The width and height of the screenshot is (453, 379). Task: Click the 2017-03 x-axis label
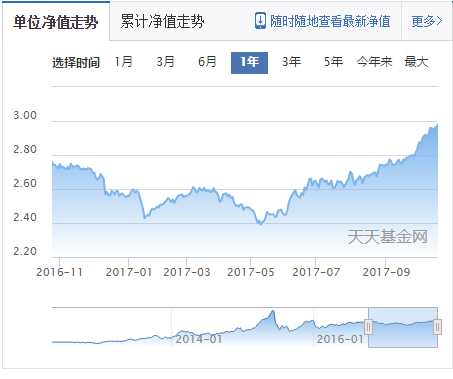(x=187, y=272)
